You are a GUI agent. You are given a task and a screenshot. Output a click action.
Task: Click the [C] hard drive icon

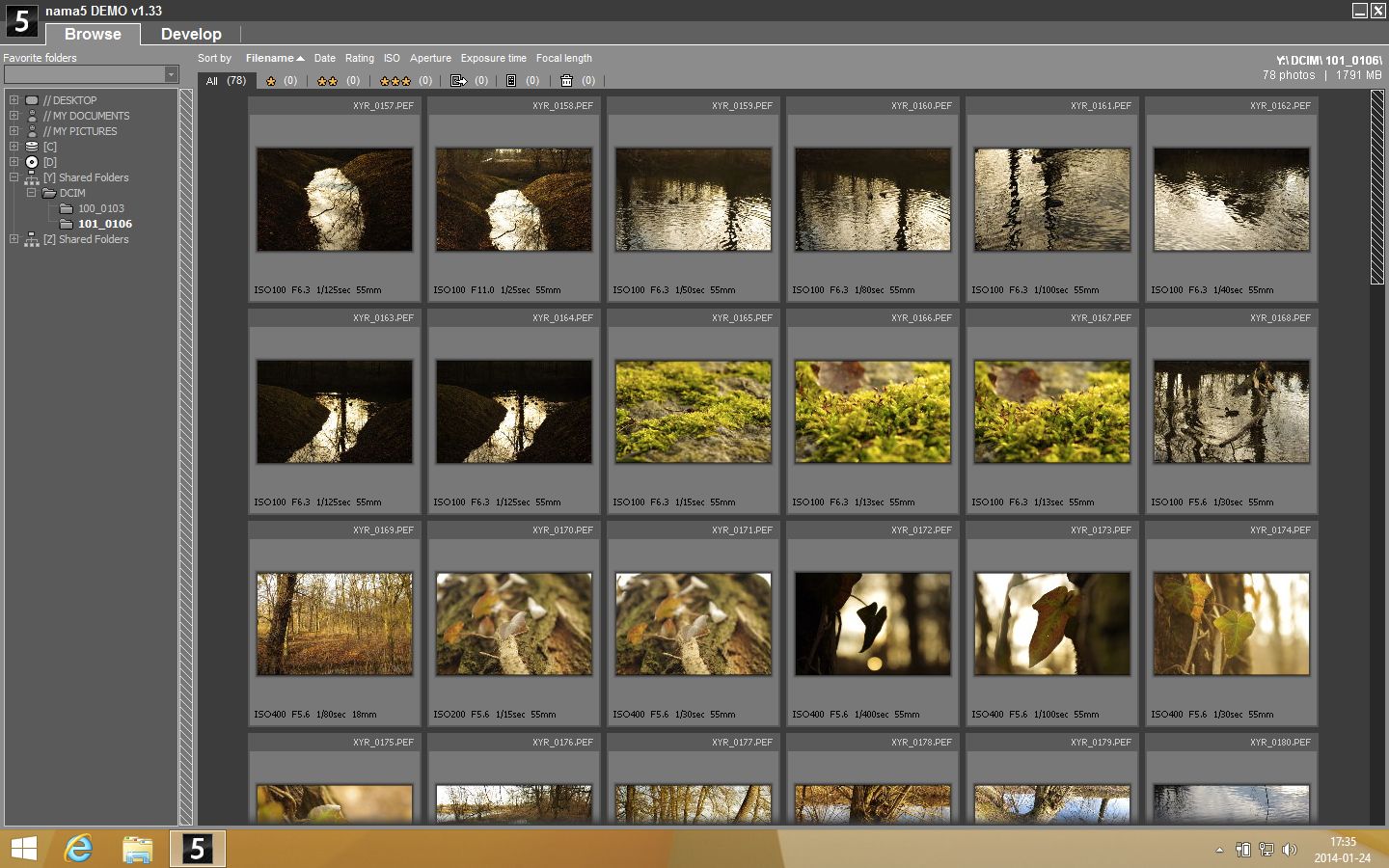(x=32, y=147)
